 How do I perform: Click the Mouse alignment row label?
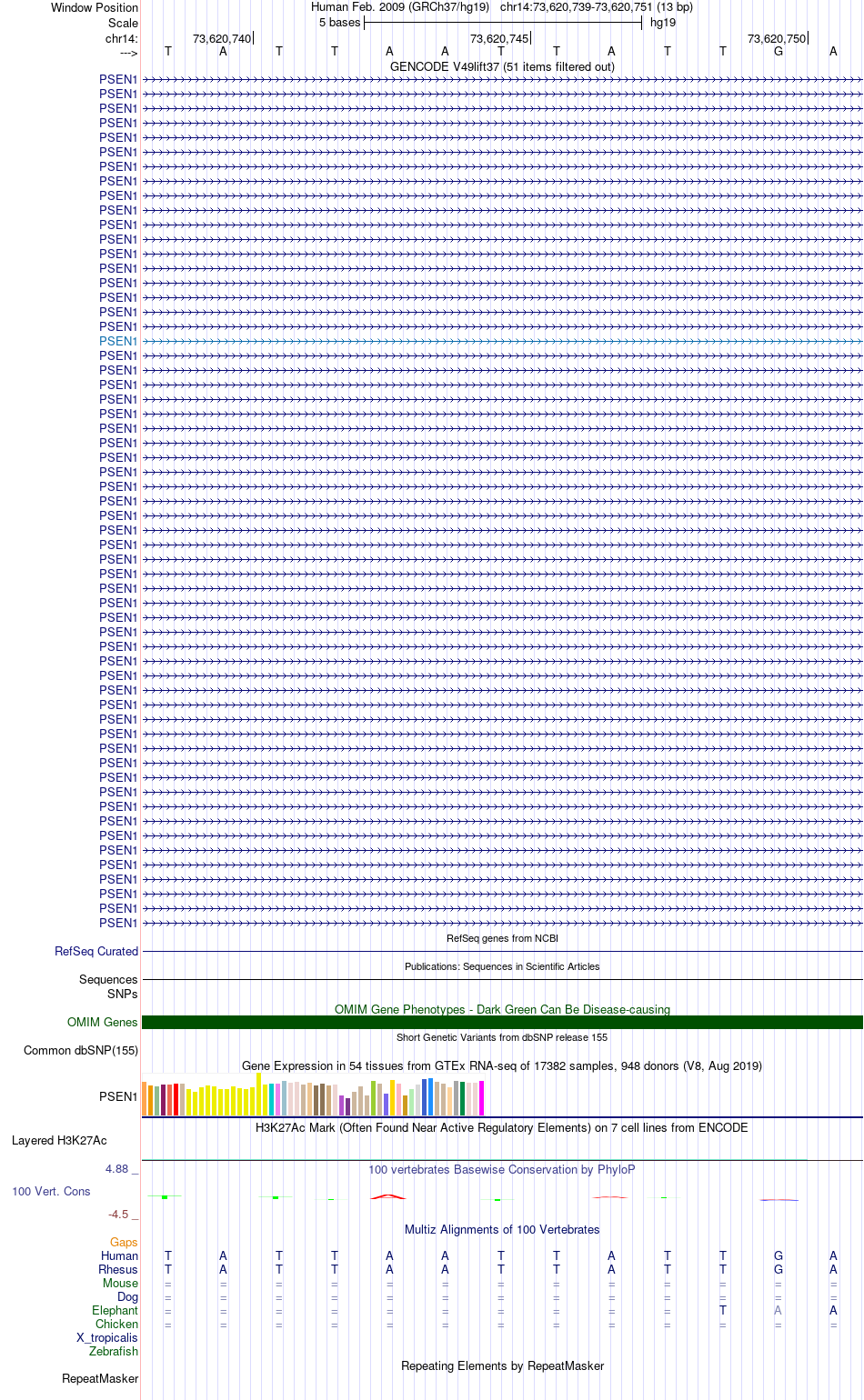point(121,1283)
